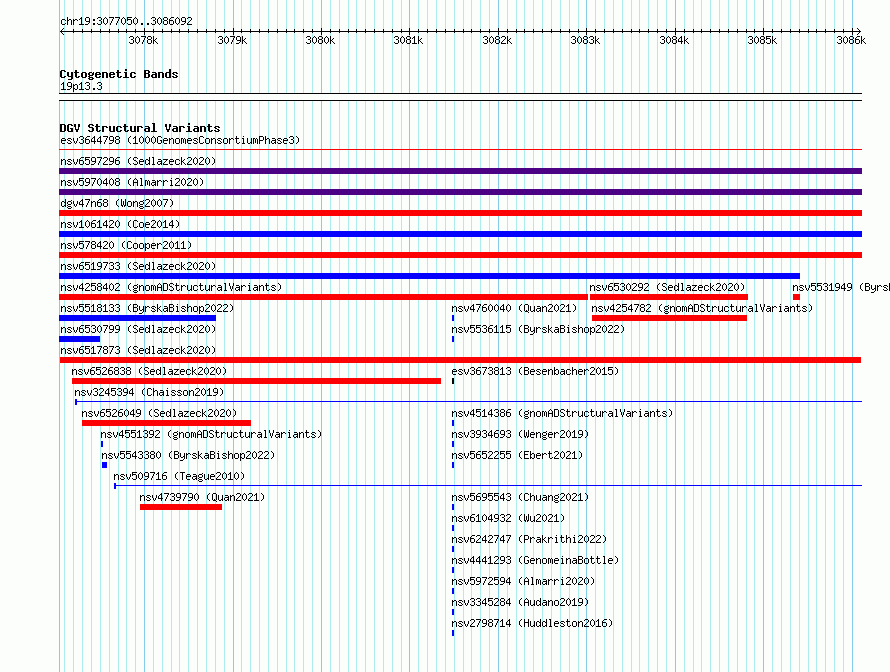This screenshot has height=672, width=890.
Task: Select nsv5652255 (Ebert2021) label
Action: coord(517,455)
